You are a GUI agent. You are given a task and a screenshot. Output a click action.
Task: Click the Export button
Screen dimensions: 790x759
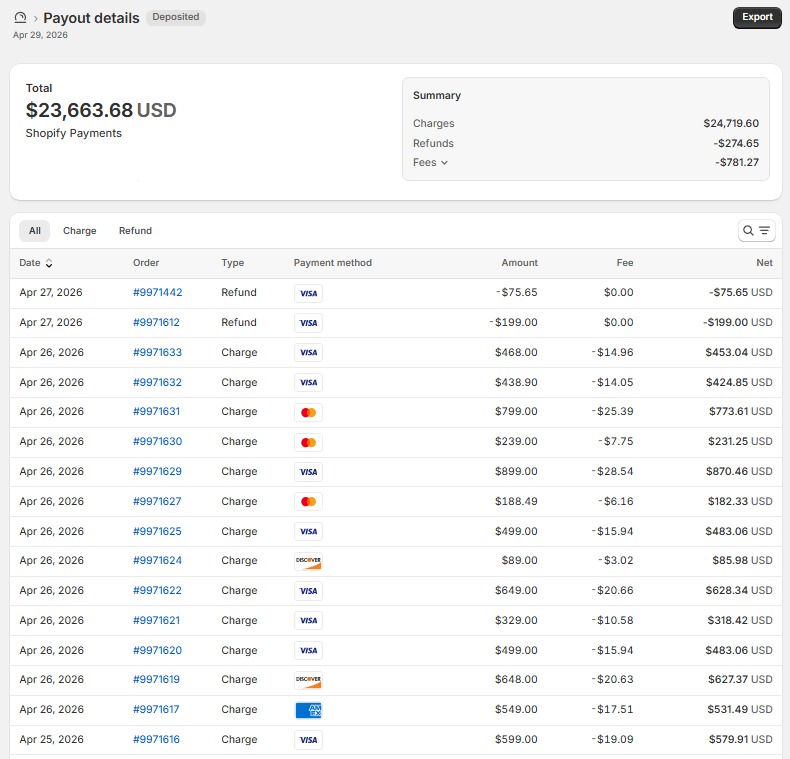(x=757, y=18)
